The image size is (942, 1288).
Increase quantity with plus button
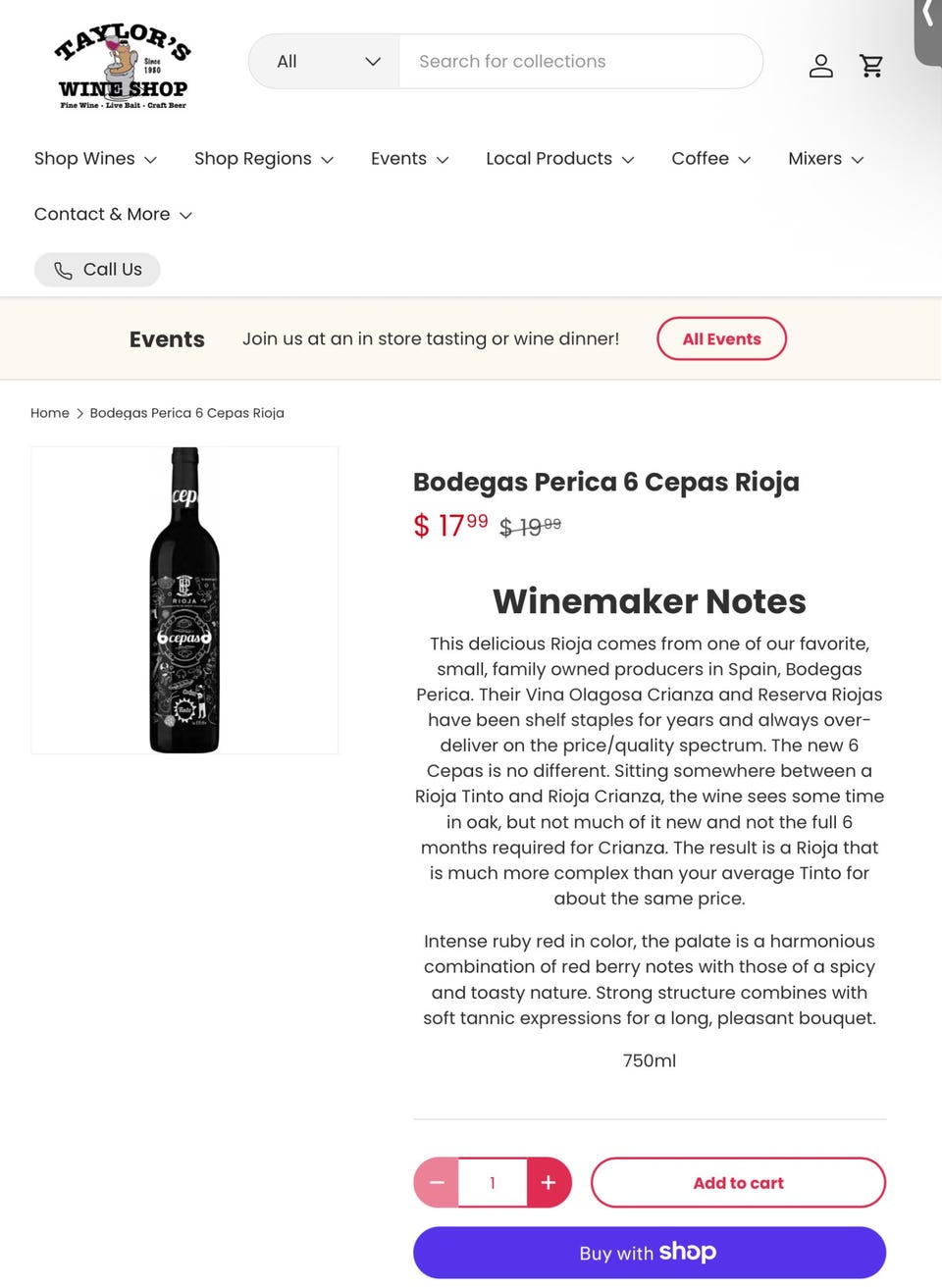pyautogui.click(x=549, y=1182)
